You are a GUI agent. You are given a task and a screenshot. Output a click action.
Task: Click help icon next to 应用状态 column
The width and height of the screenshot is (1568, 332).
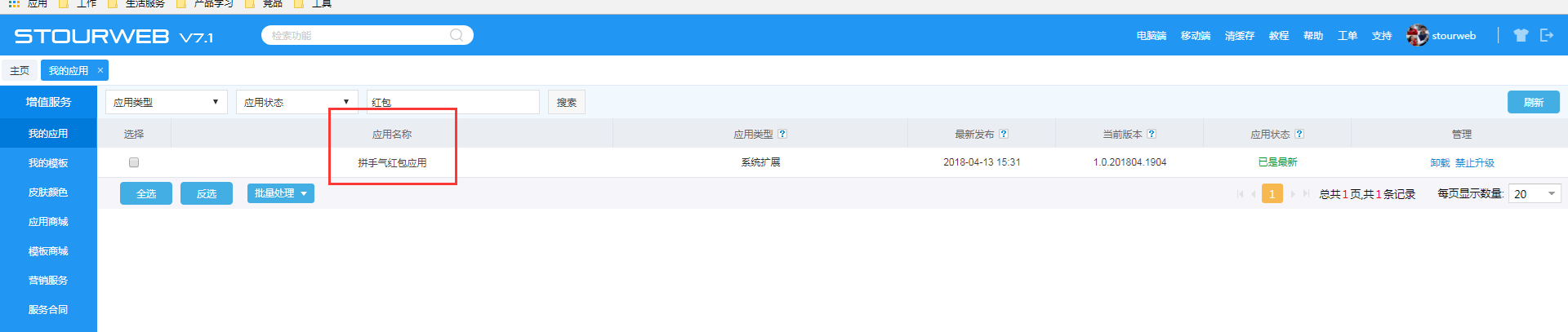[x=1299, y=134]
